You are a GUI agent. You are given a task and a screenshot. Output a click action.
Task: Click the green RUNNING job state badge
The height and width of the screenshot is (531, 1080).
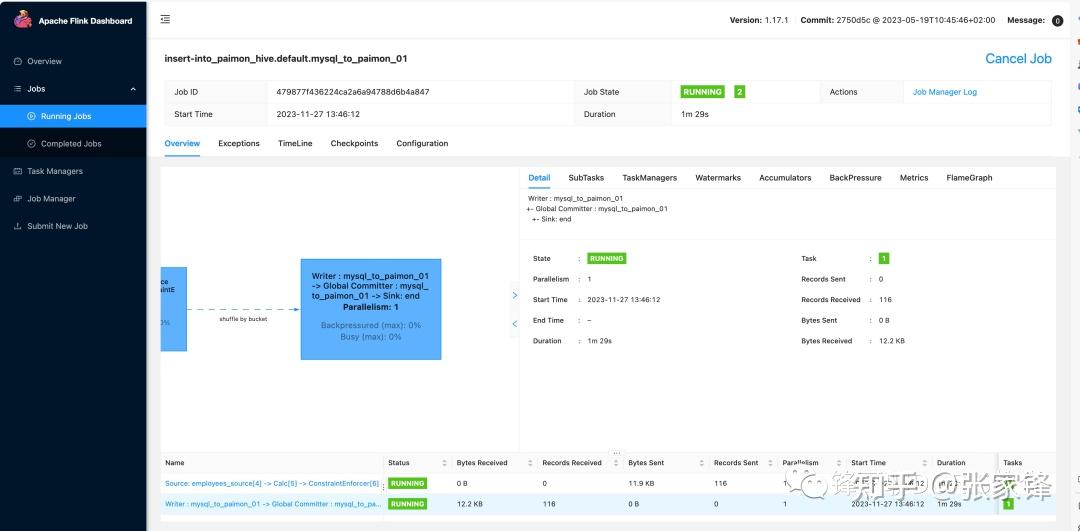(702, 92)
